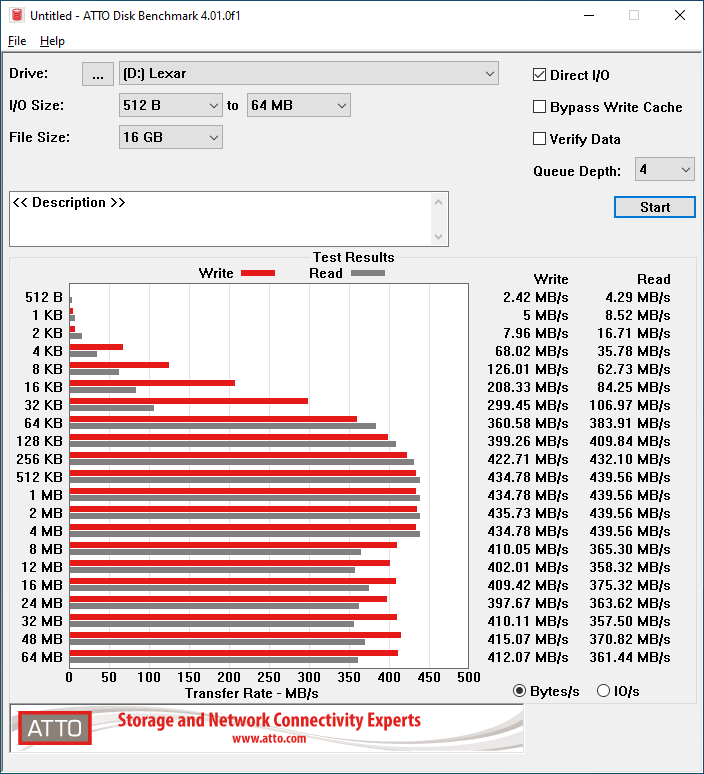Click the write value 68.02 MB/s
This screenshot has height=774, width=704.
tap(532, 351)
